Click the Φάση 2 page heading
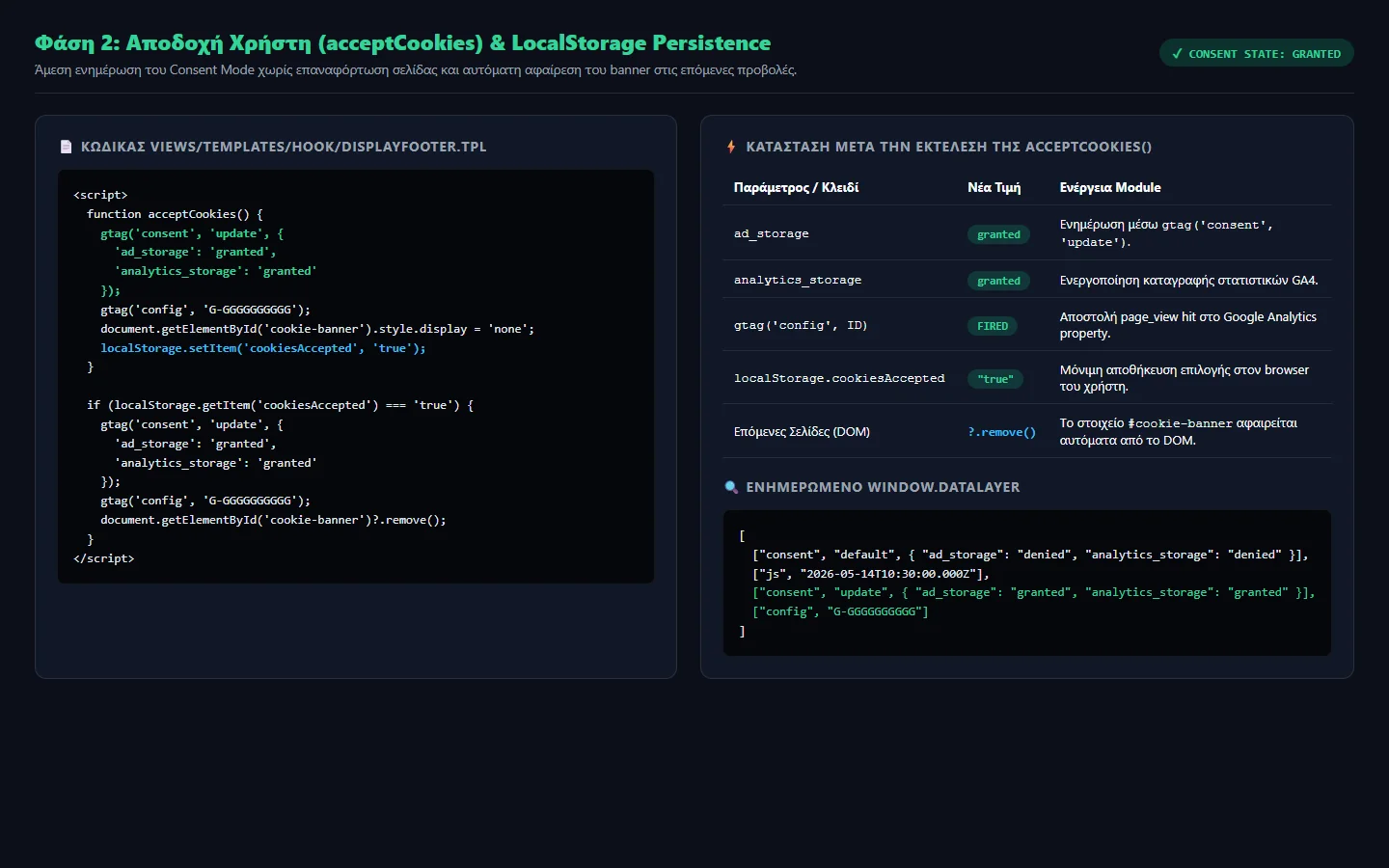1389x868 pixels. tap(402, 43)
